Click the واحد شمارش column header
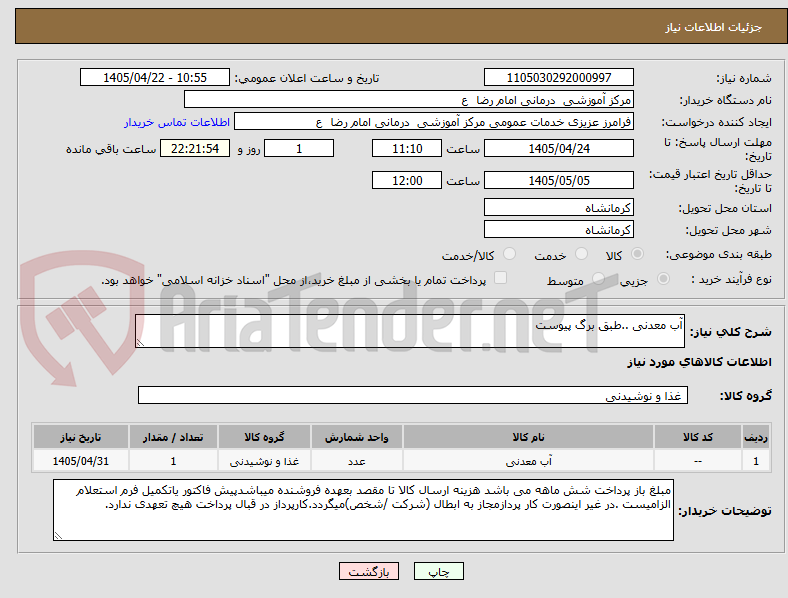Screen dimensions: 788x598 [x=356, y=437]
